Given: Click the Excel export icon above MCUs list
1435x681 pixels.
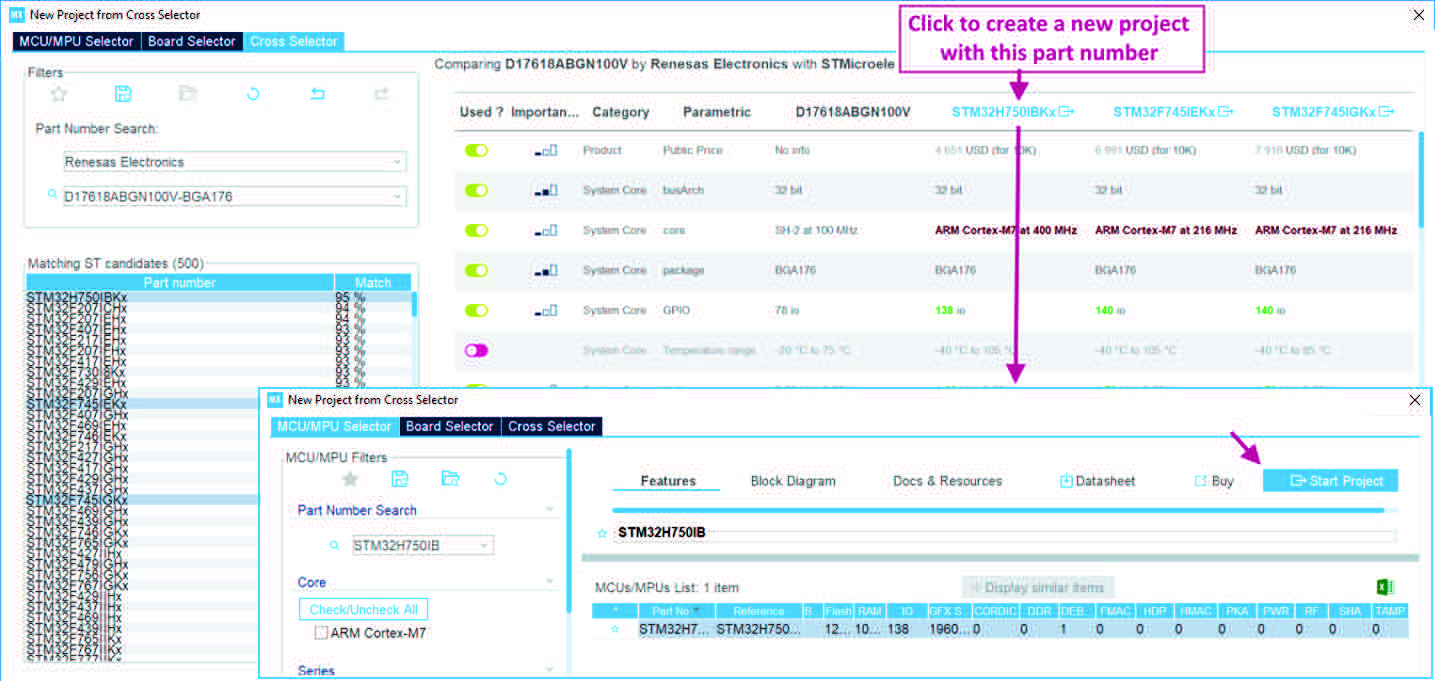Looking at the screenshot, I should pyautogui.click(x=1385, y=587).
